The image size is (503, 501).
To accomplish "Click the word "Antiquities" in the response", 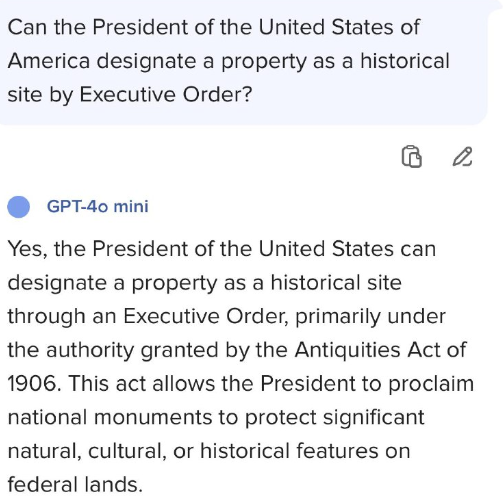I will coord(347,350).
